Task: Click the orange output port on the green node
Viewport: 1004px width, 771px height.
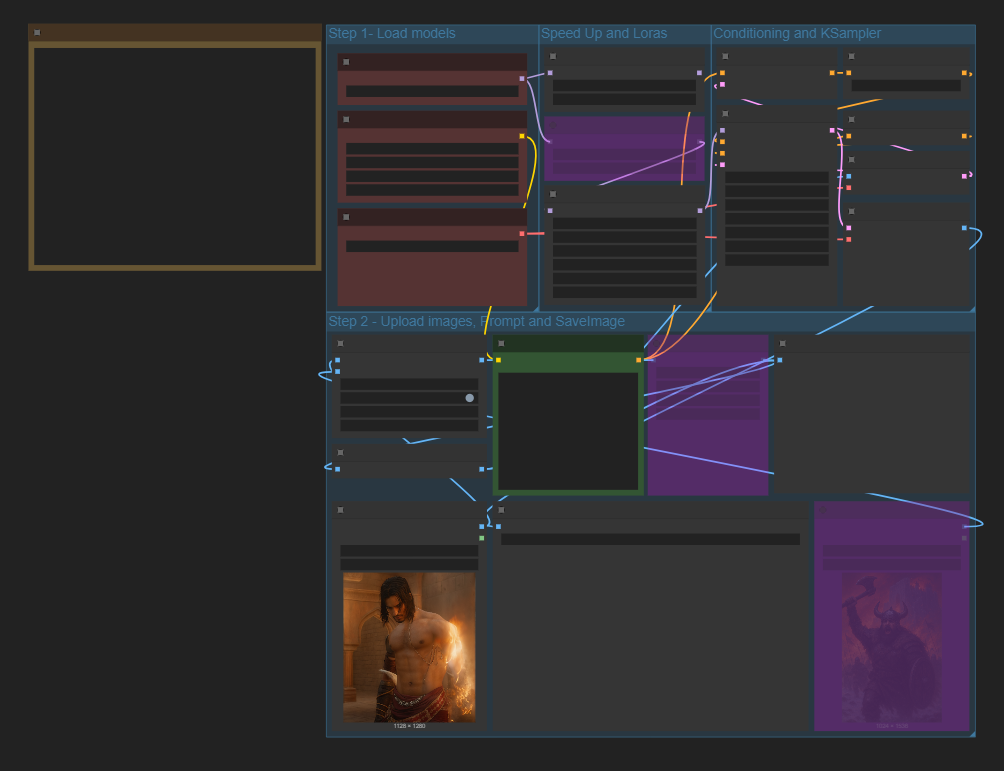Action: click(638, 361)
